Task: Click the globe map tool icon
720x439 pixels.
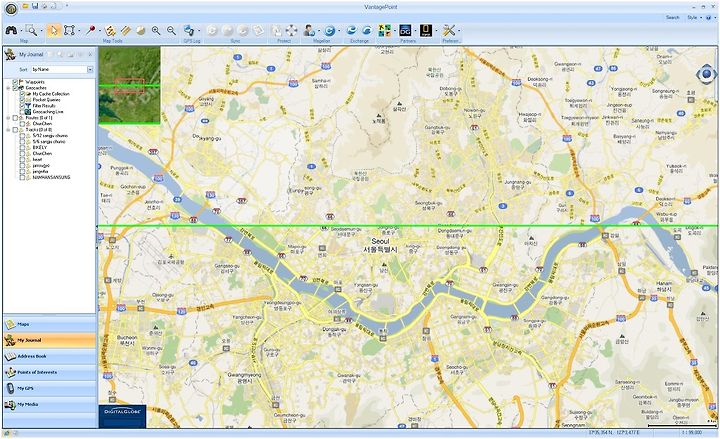Action: [x=141, y=30]
